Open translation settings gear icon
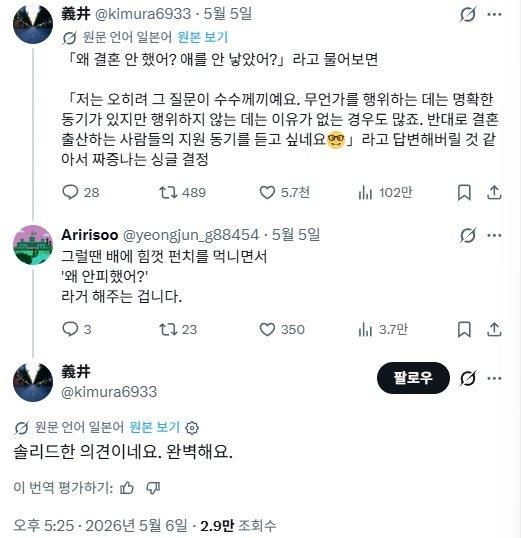This screenshot has height=538, width=521. pos(192,428)
